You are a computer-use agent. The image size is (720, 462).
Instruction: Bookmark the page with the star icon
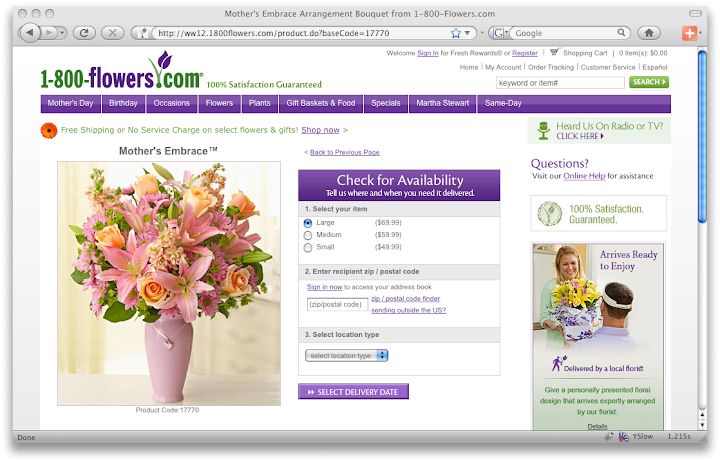[456, 33]
